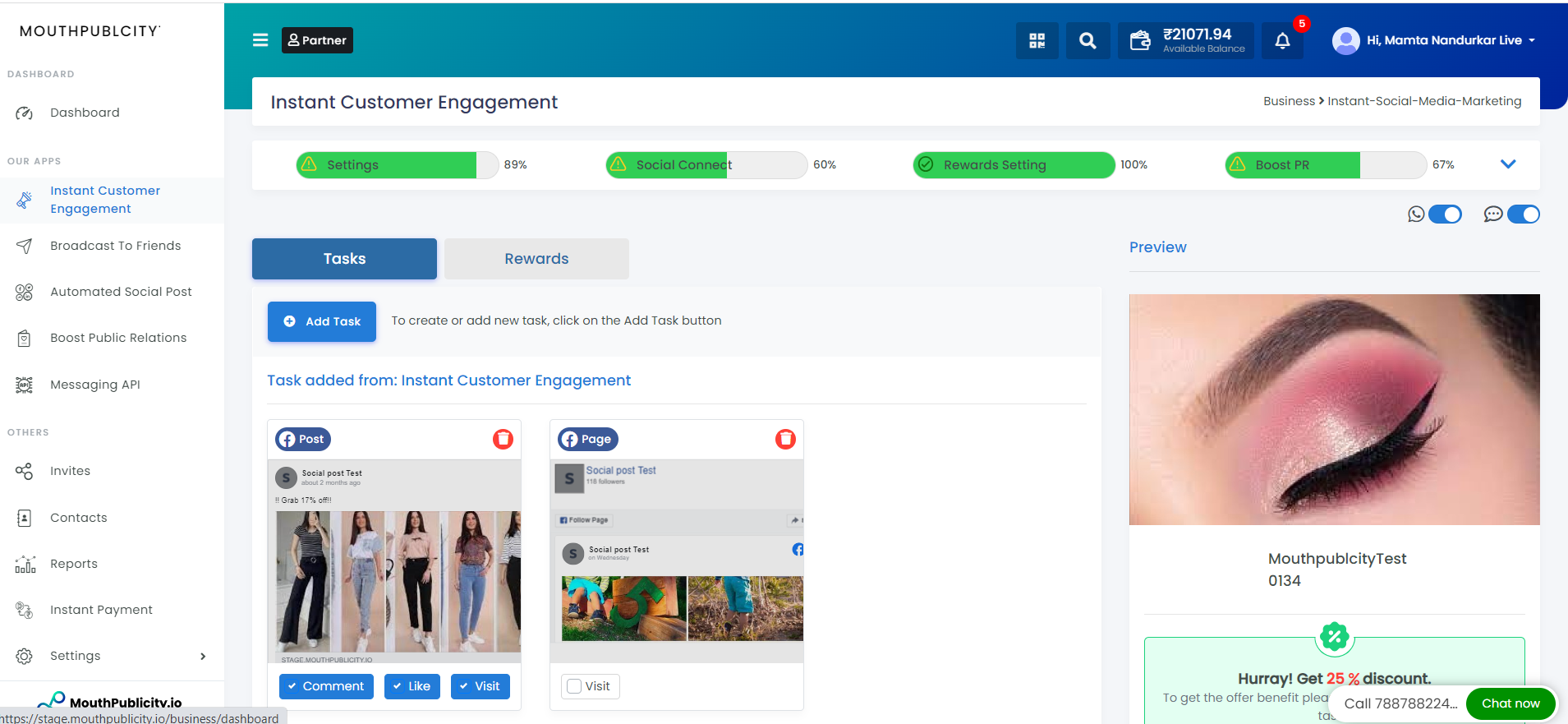Screen dimensions: 1568x724
Task: Click the MouthPublicity.io footer logo
Action: 110,702
